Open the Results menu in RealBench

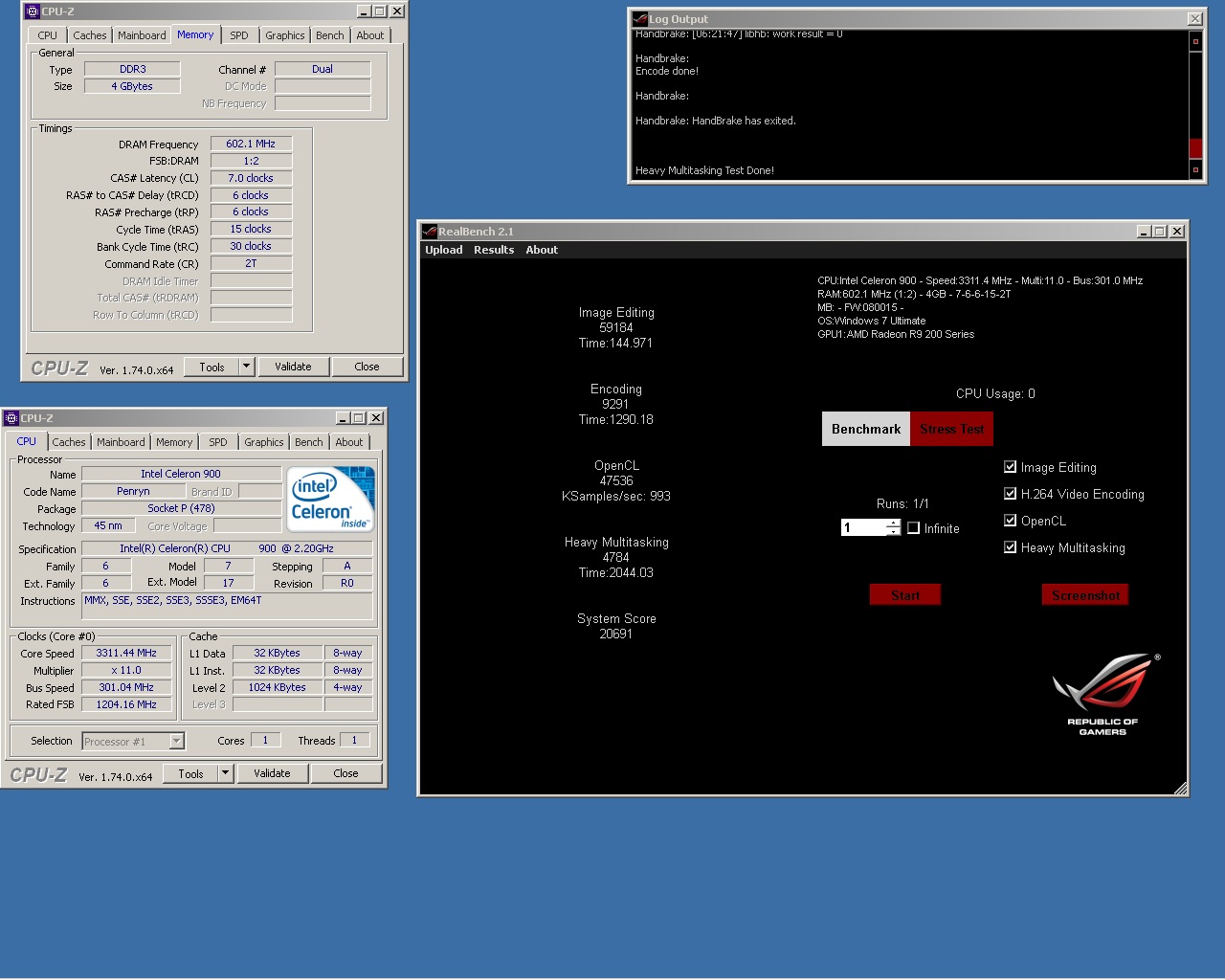tap(494, 250)
